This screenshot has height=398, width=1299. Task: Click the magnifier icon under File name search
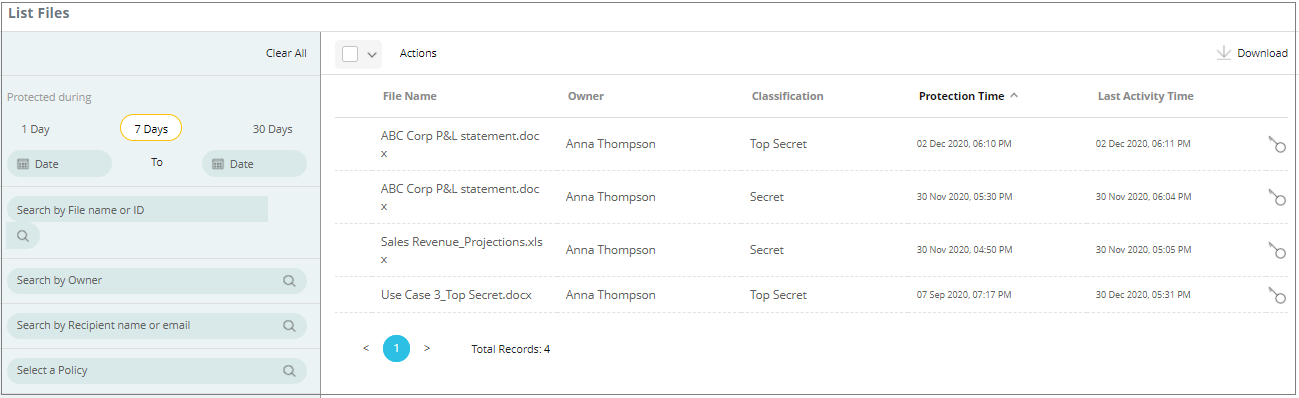(x=23, y=236)
